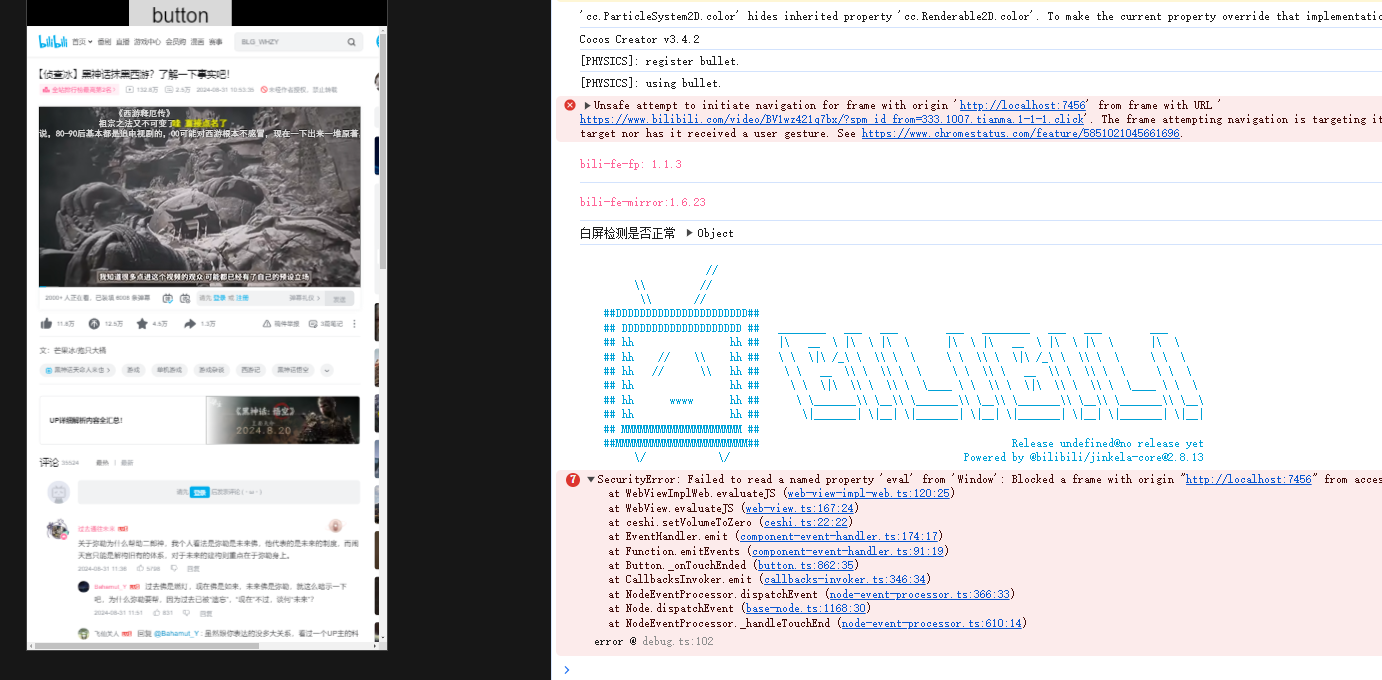Share the video using the arrow icon
Image resolution: width=1382 pixels, height=680 pixels.
pyautogui.click(x=190, y=324)
